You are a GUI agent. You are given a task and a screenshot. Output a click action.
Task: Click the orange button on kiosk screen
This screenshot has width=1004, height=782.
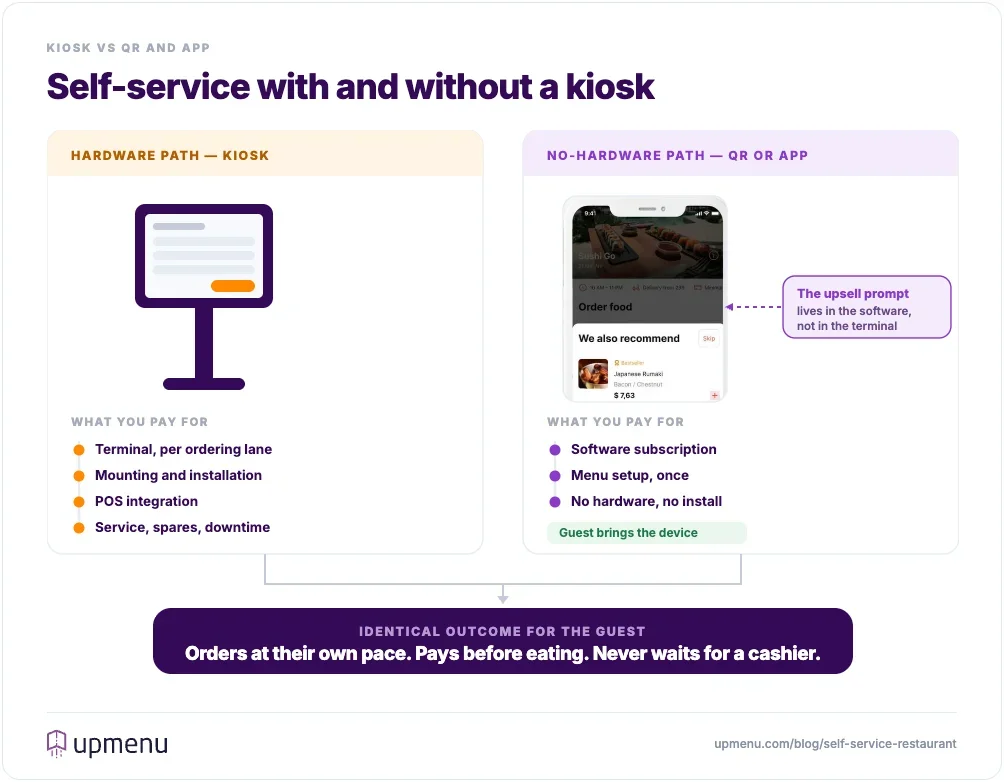[x=233, y=286]
